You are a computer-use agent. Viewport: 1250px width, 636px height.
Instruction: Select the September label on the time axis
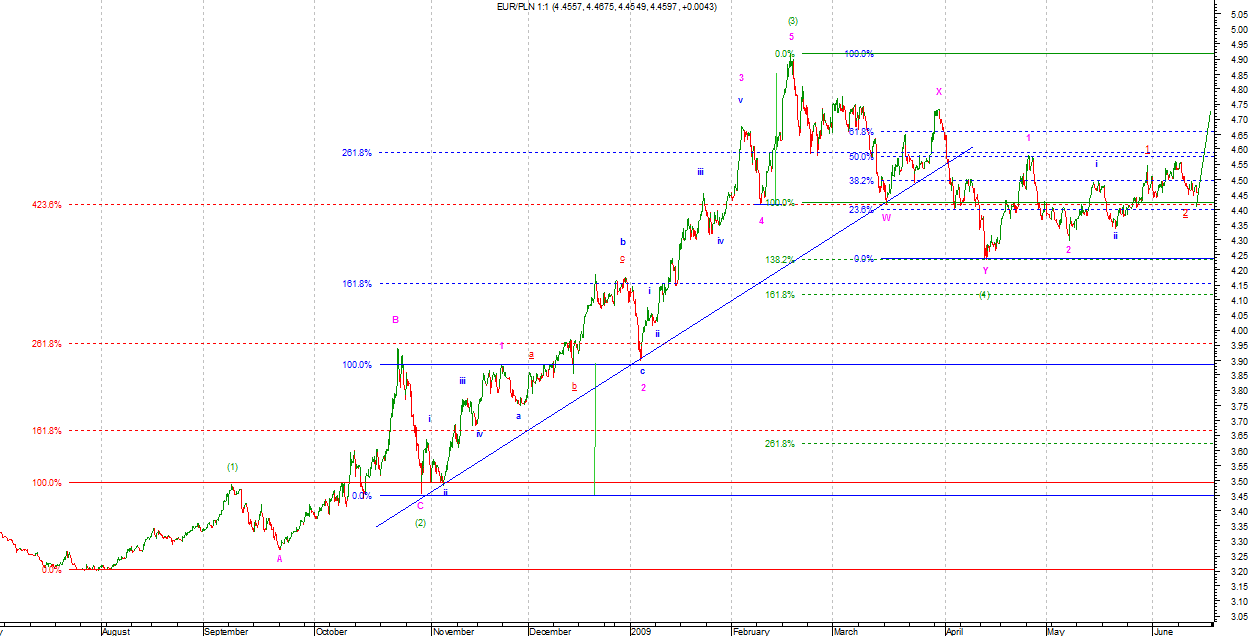[225, 631]
